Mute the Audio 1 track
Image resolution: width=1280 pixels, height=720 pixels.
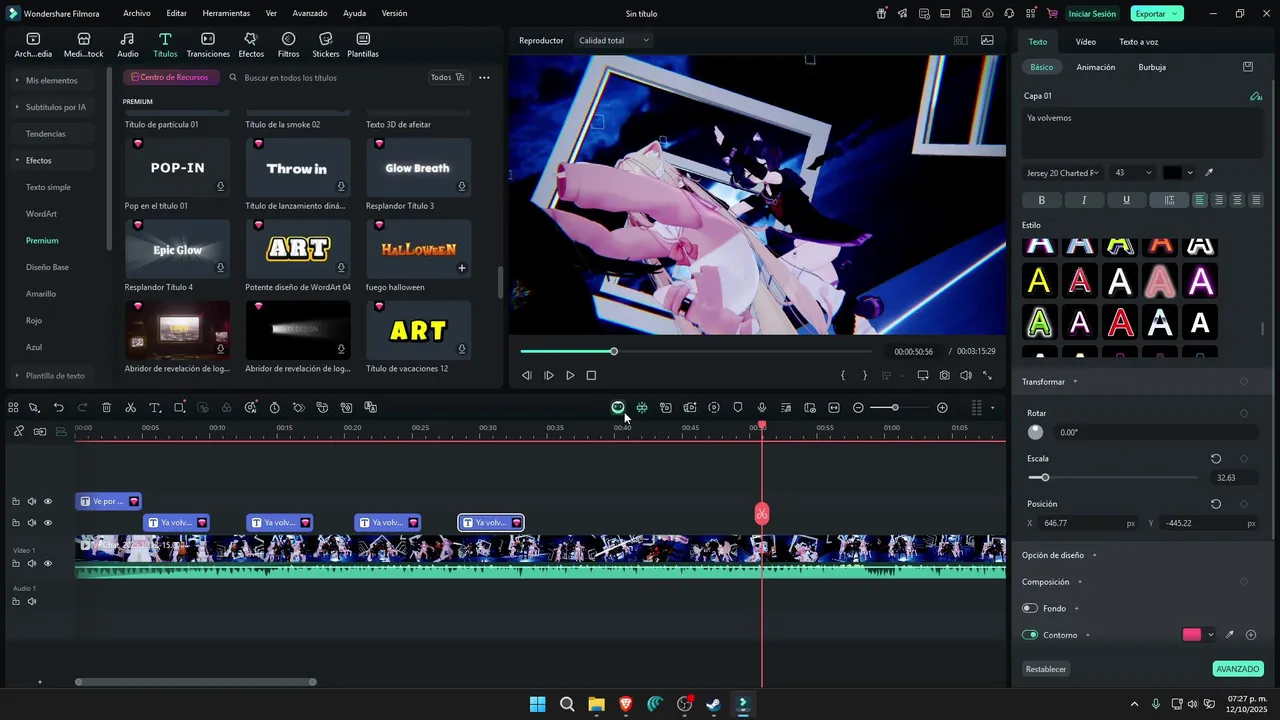coord(32,602)
